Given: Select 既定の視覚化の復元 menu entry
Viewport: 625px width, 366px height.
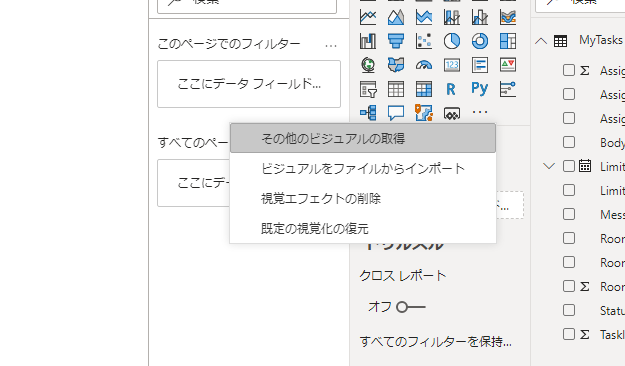Looking at the screenshot, I should (x=363, y=228).
